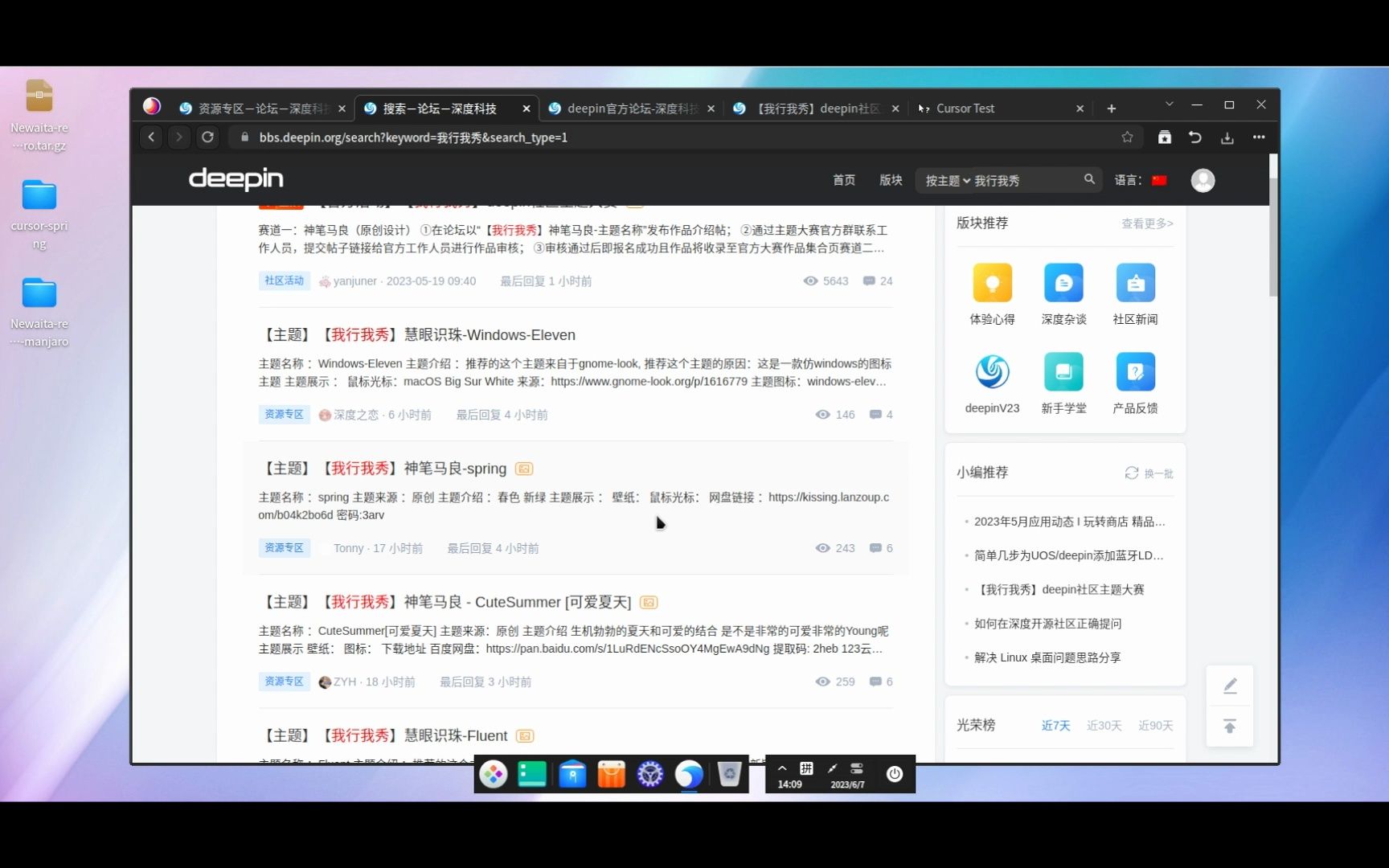The image size is (1389, 868).
Task: Open post 神笔马良-spring
Action: pyautogui.click(x=383, y=469)
